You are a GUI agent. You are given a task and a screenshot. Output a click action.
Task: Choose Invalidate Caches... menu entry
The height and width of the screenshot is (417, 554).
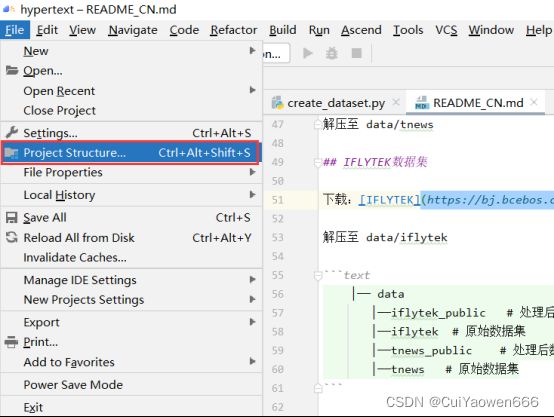(131, 257)
